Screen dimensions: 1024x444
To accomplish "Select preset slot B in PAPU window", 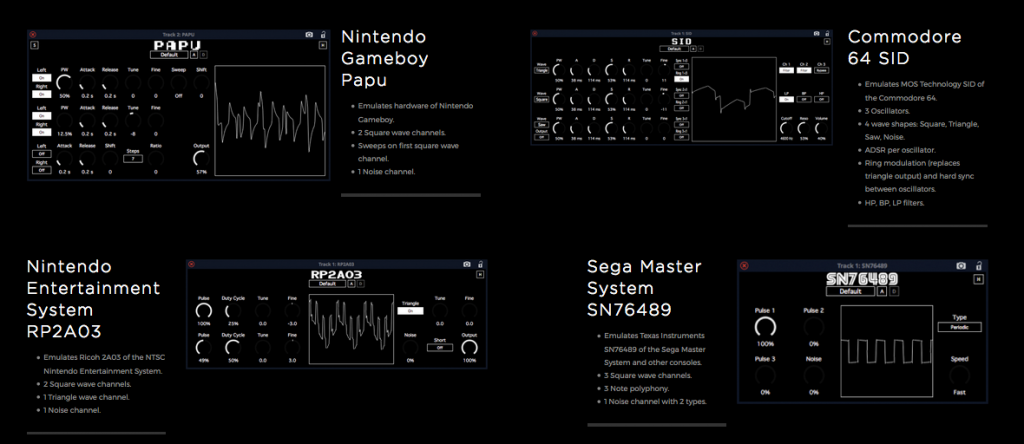I will point(203,55).
